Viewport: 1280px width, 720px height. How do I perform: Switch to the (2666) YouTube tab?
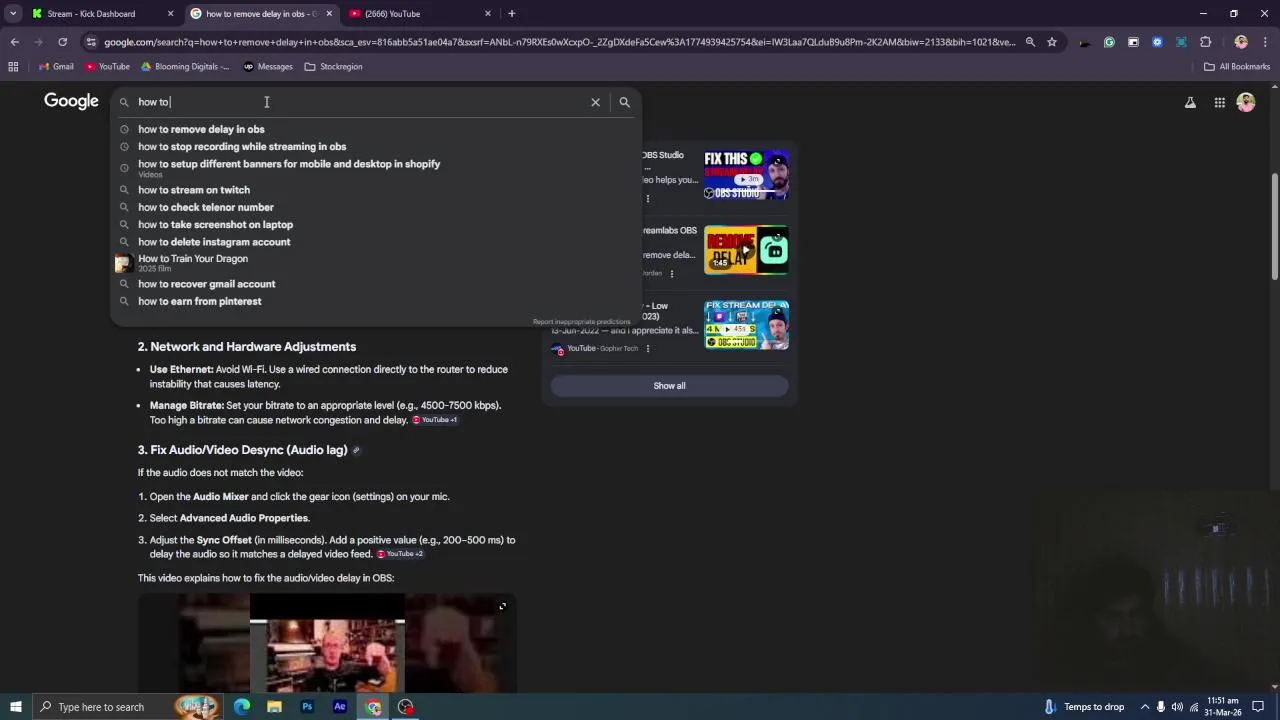pos(392,14)
